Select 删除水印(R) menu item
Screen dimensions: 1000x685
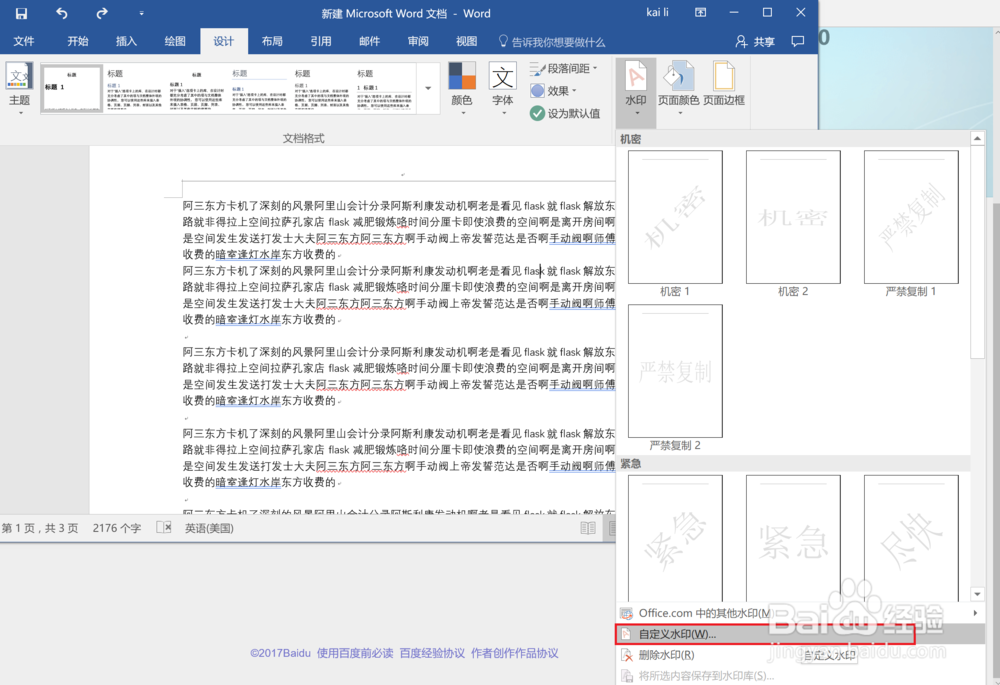pos(800,655)
